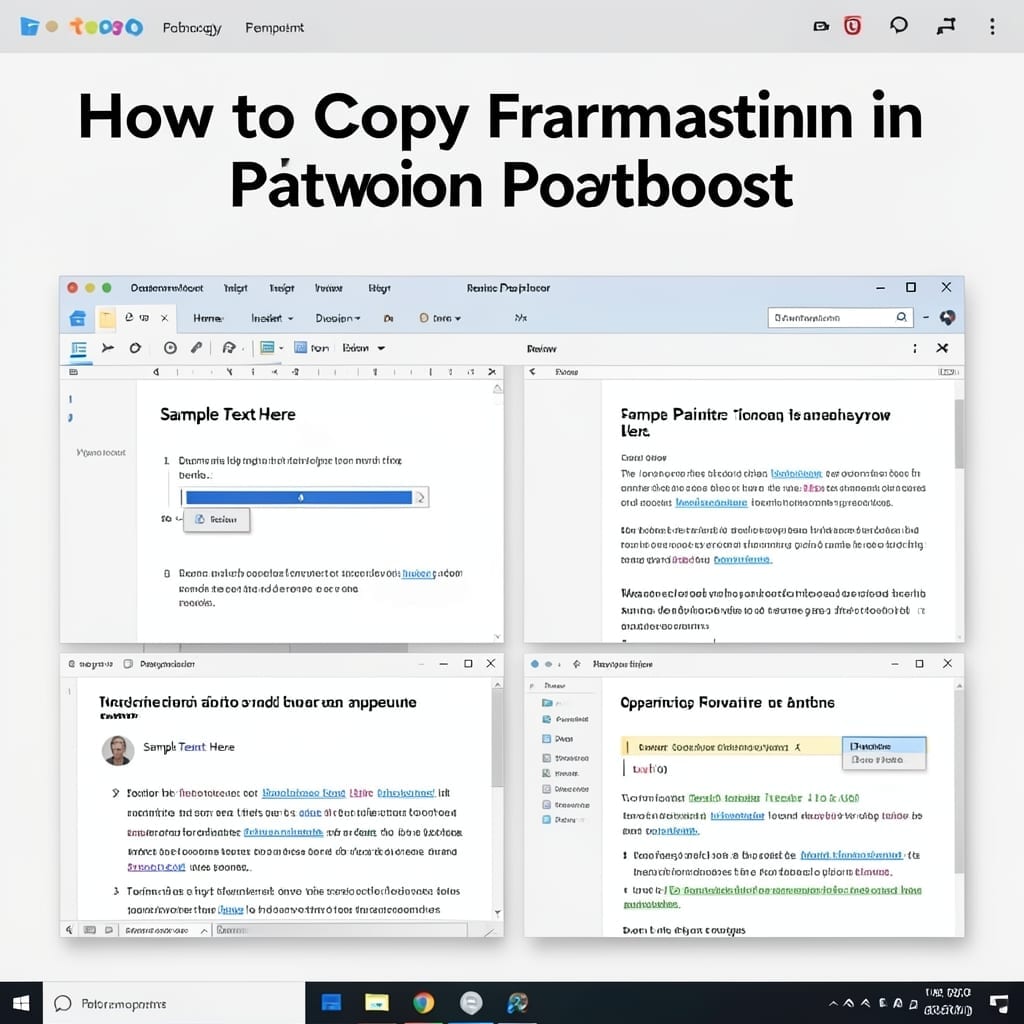The height and width of the screenshot is (1024, 1024).
Task: Click the arrow at progress bar end
Action: click(x=421, y=498)
